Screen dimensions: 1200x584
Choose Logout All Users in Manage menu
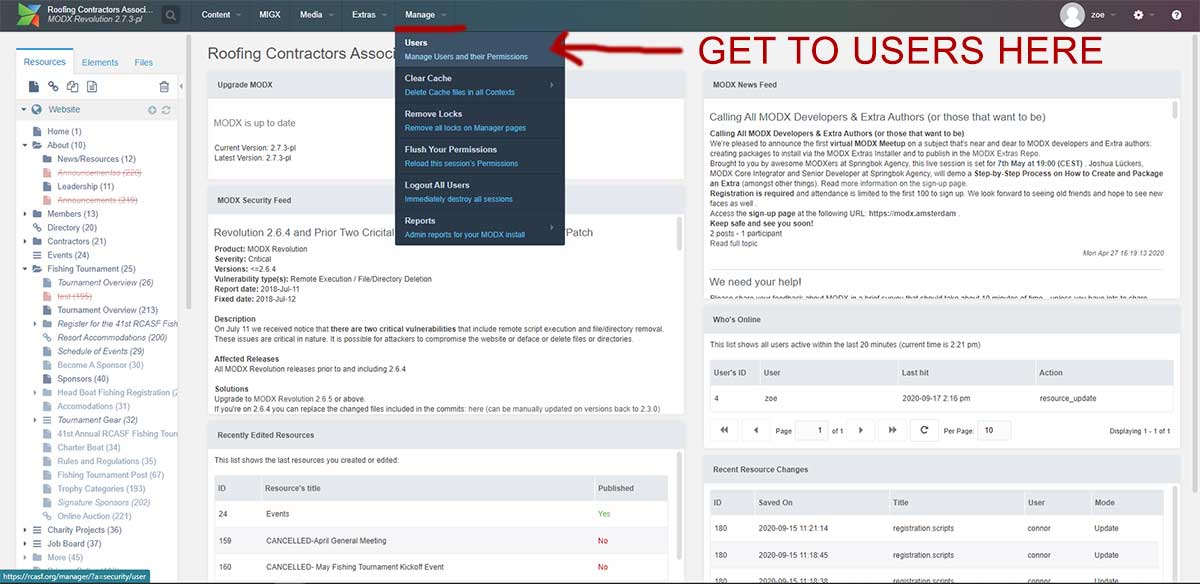coord(479,192)
